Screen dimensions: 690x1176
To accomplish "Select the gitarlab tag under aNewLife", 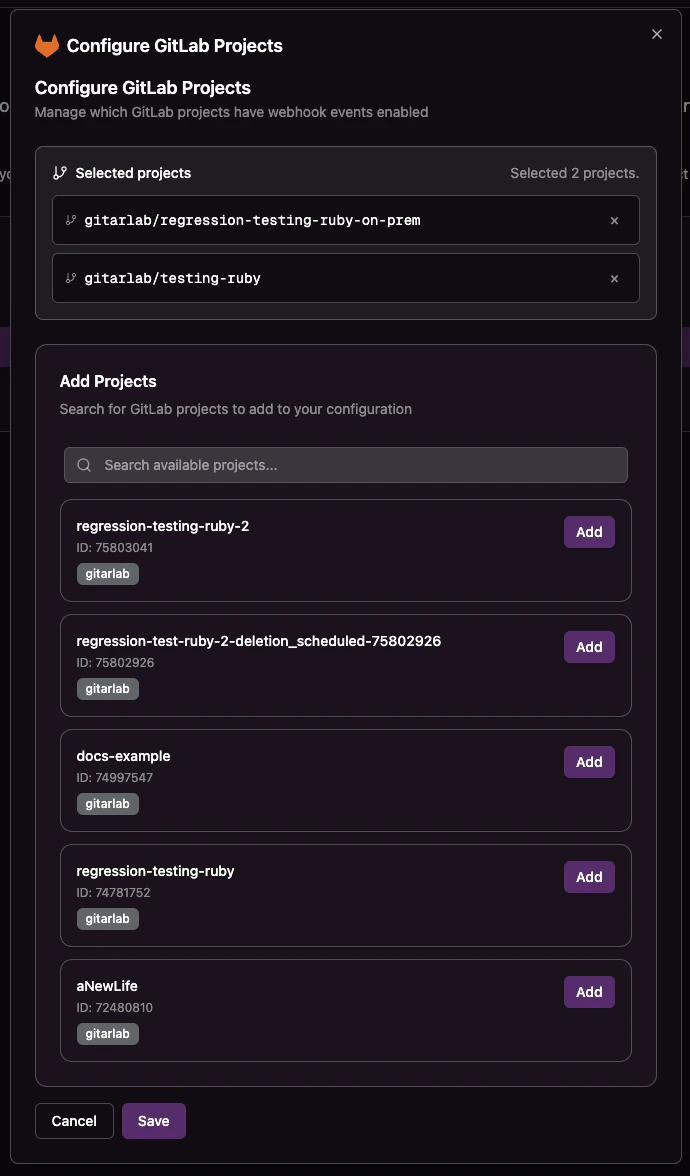I will [x=107, y=1033].
